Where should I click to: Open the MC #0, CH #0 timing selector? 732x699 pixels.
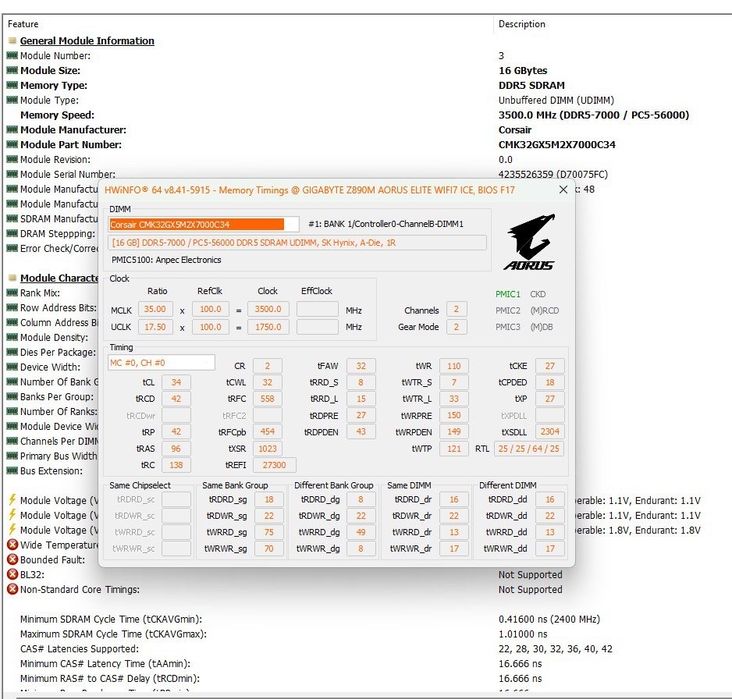tap(162, 363)
